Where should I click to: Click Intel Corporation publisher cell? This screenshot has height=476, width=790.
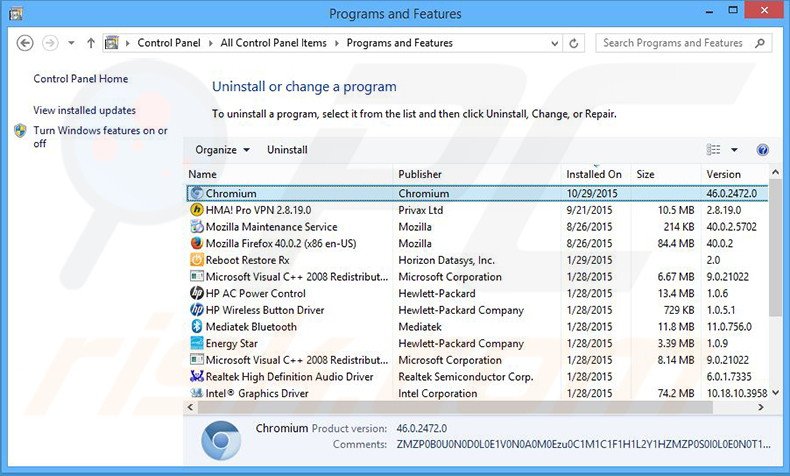point(437,393)
